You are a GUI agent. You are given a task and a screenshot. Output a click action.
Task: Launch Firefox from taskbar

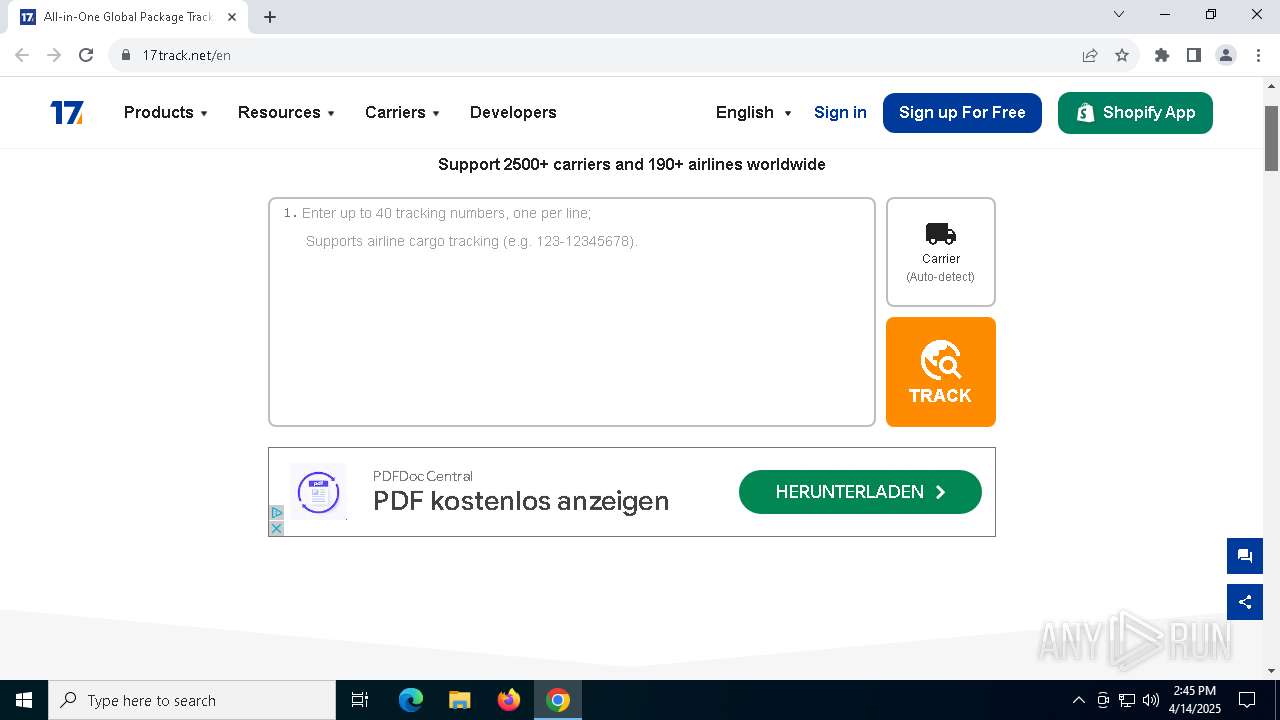(509, 700)
